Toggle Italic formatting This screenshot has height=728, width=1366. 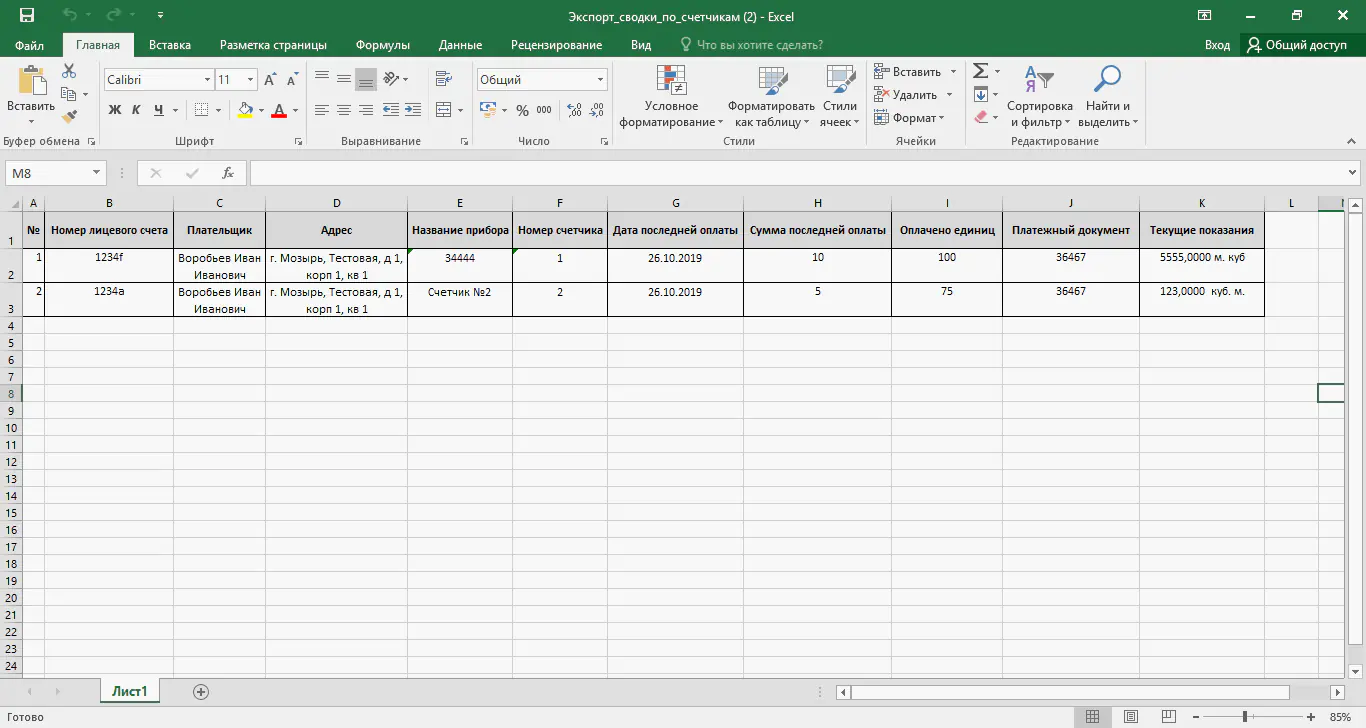coord(136,110)
